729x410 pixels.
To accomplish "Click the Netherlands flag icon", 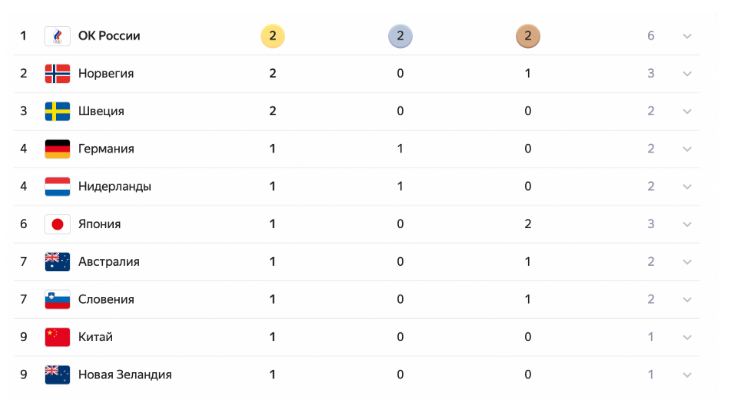I will click(x=57, y=186).
